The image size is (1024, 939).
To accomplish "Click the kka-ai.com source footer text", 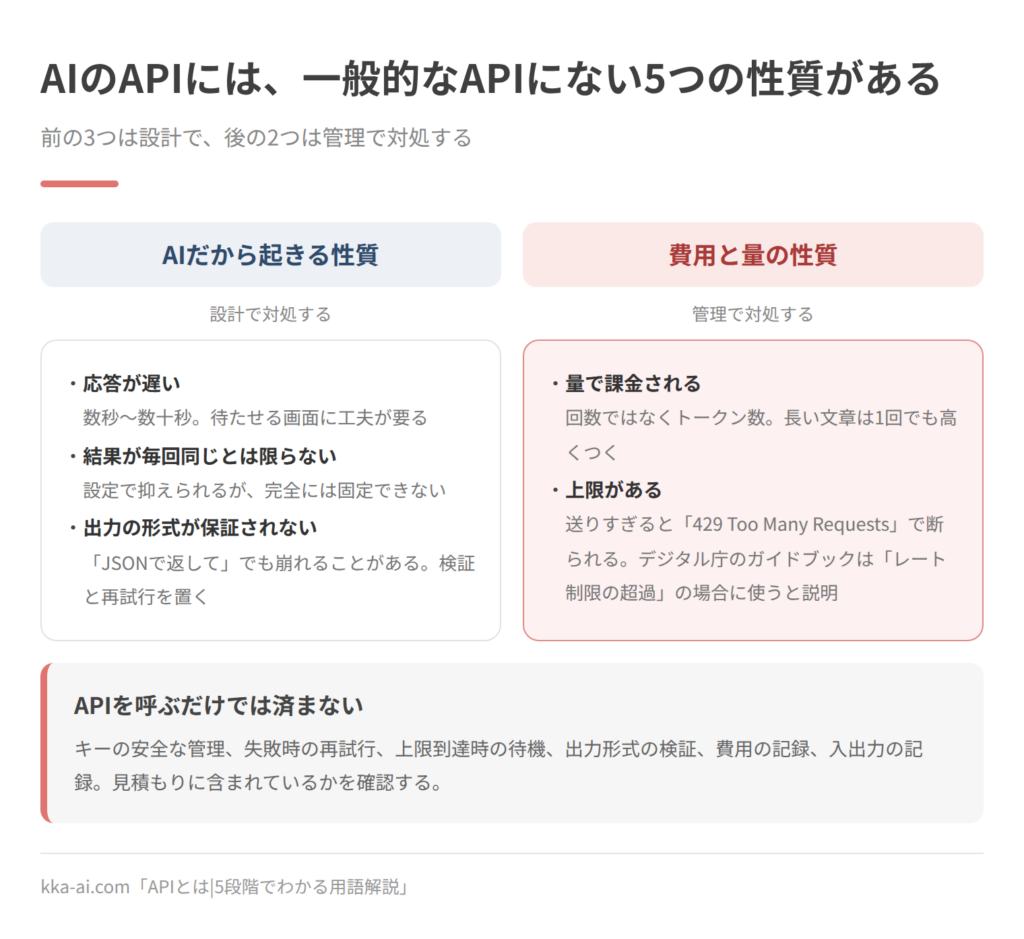I will (x=225, y=887).
